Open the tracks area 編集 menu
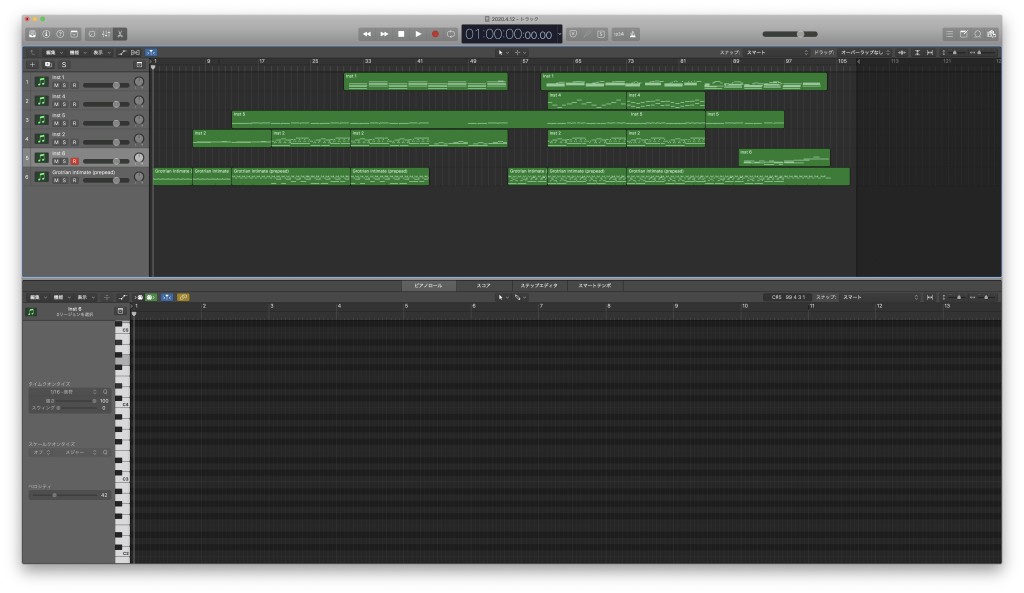This screenshot has height=593, width=1024. (51, 51)
